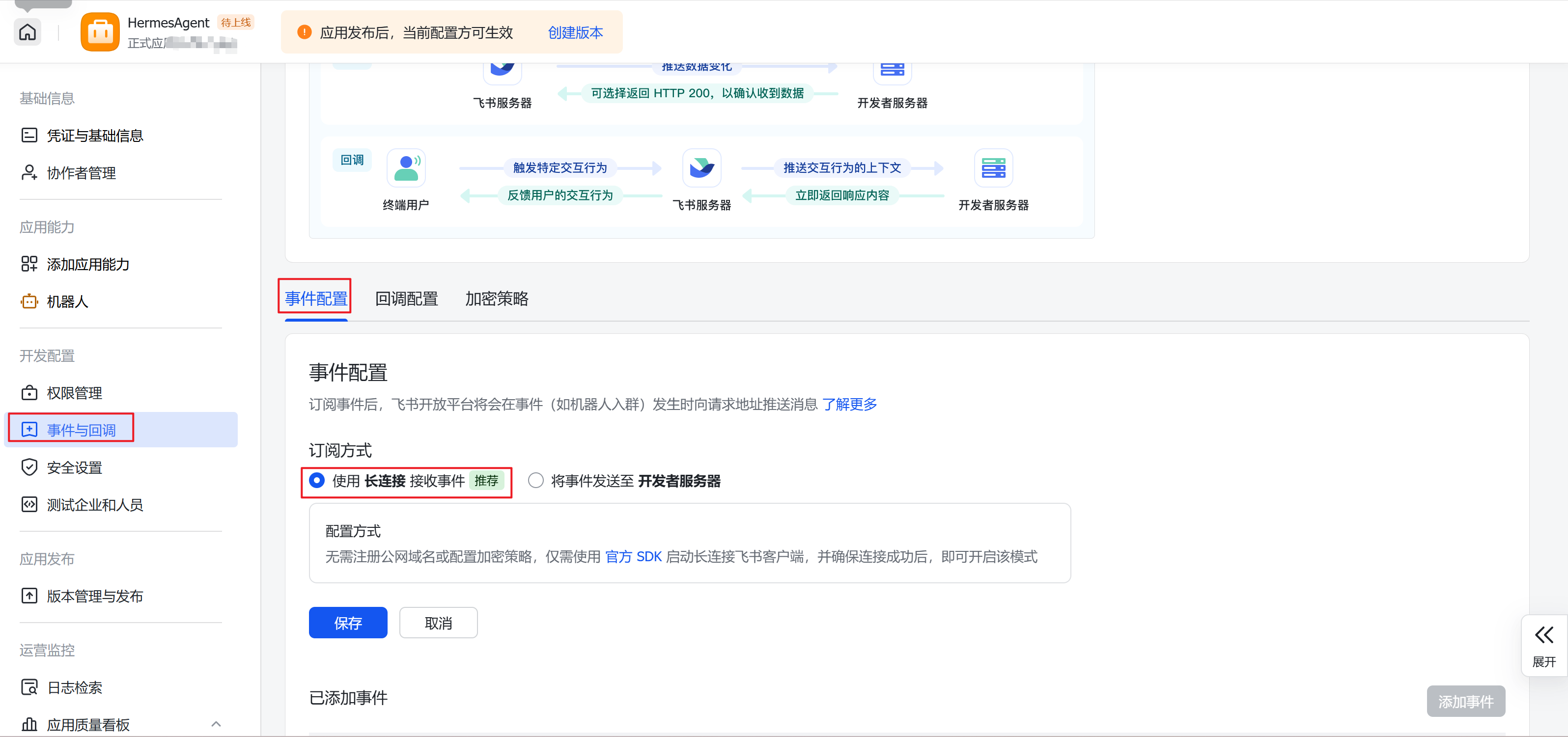This screenshot has width=1568, height=737.
Task: Click the 推送交互行为的上下文 arrow label
Action: coord(842,167)
